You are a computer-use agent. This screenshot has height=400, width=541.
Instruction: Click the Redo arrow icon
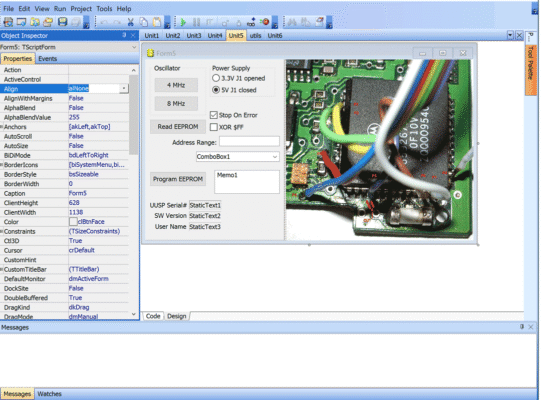[117, 22]
